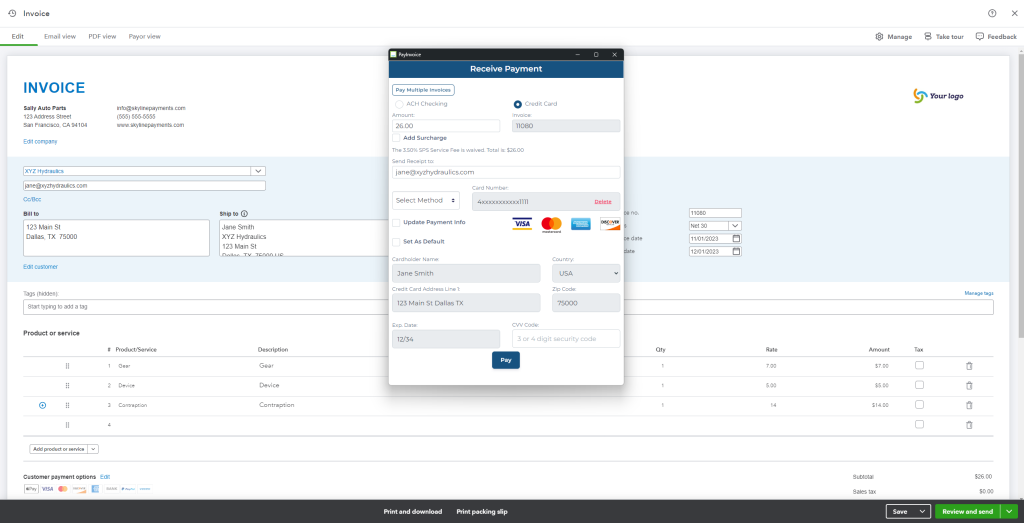
Task: Click the CVV Code input field
Action: click(x=566, y=339)
